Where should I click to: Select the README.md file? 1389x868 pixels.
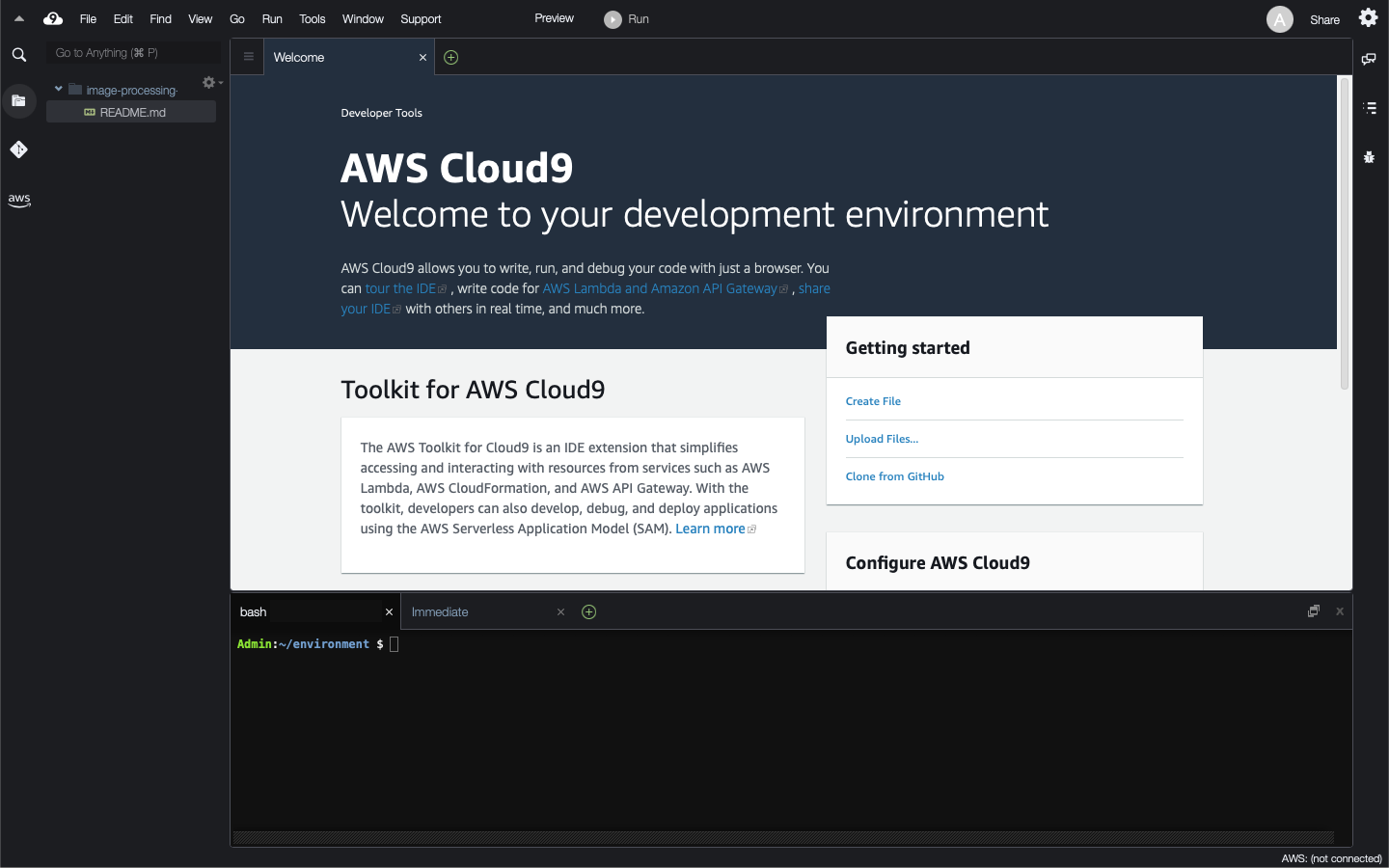click(131, 112)
